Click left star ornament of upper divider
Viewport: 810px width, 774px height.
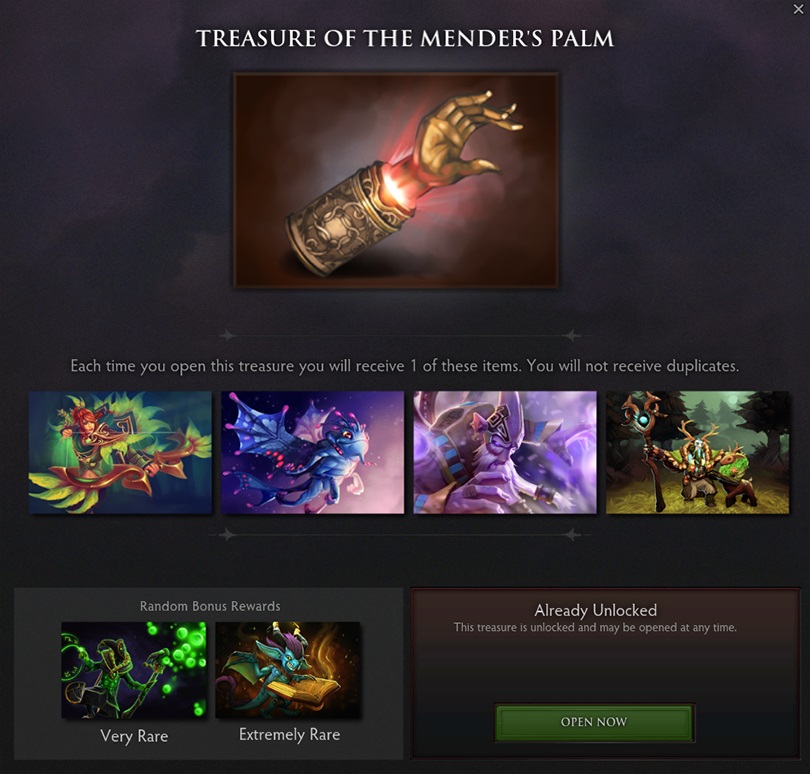(x=227, y=335)
